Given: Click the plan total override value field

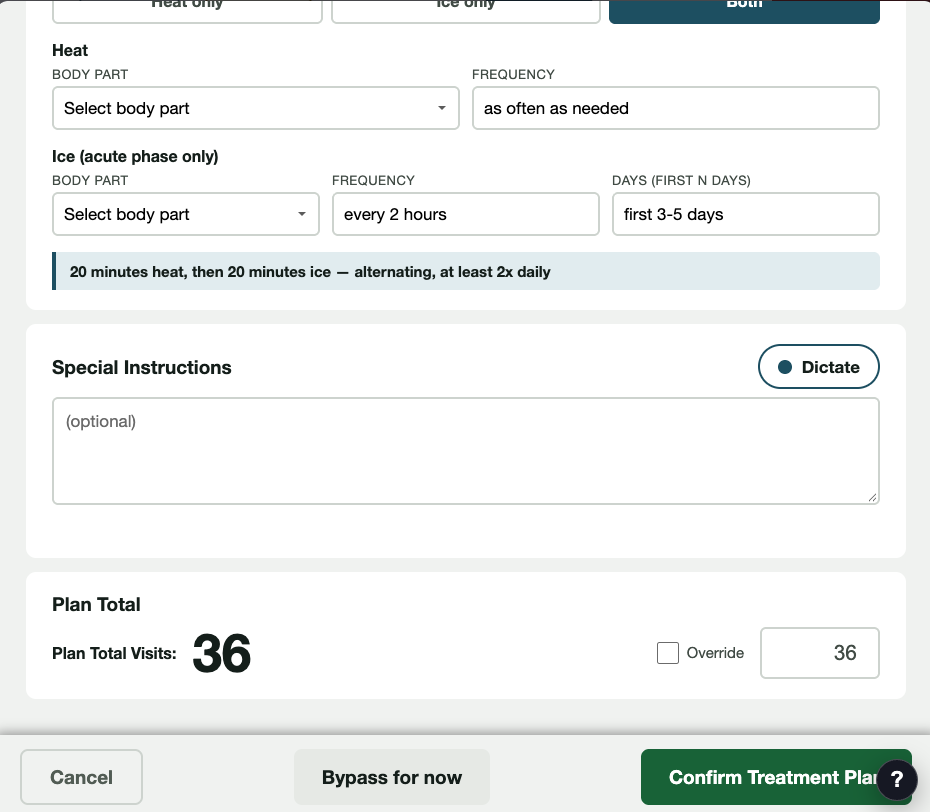Looking at the screenshot, I should click(820, 653).
